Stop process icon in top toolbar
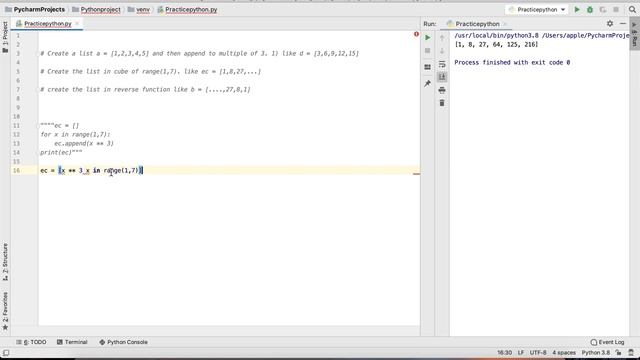 pyautogui.click(x=616, y=9)
